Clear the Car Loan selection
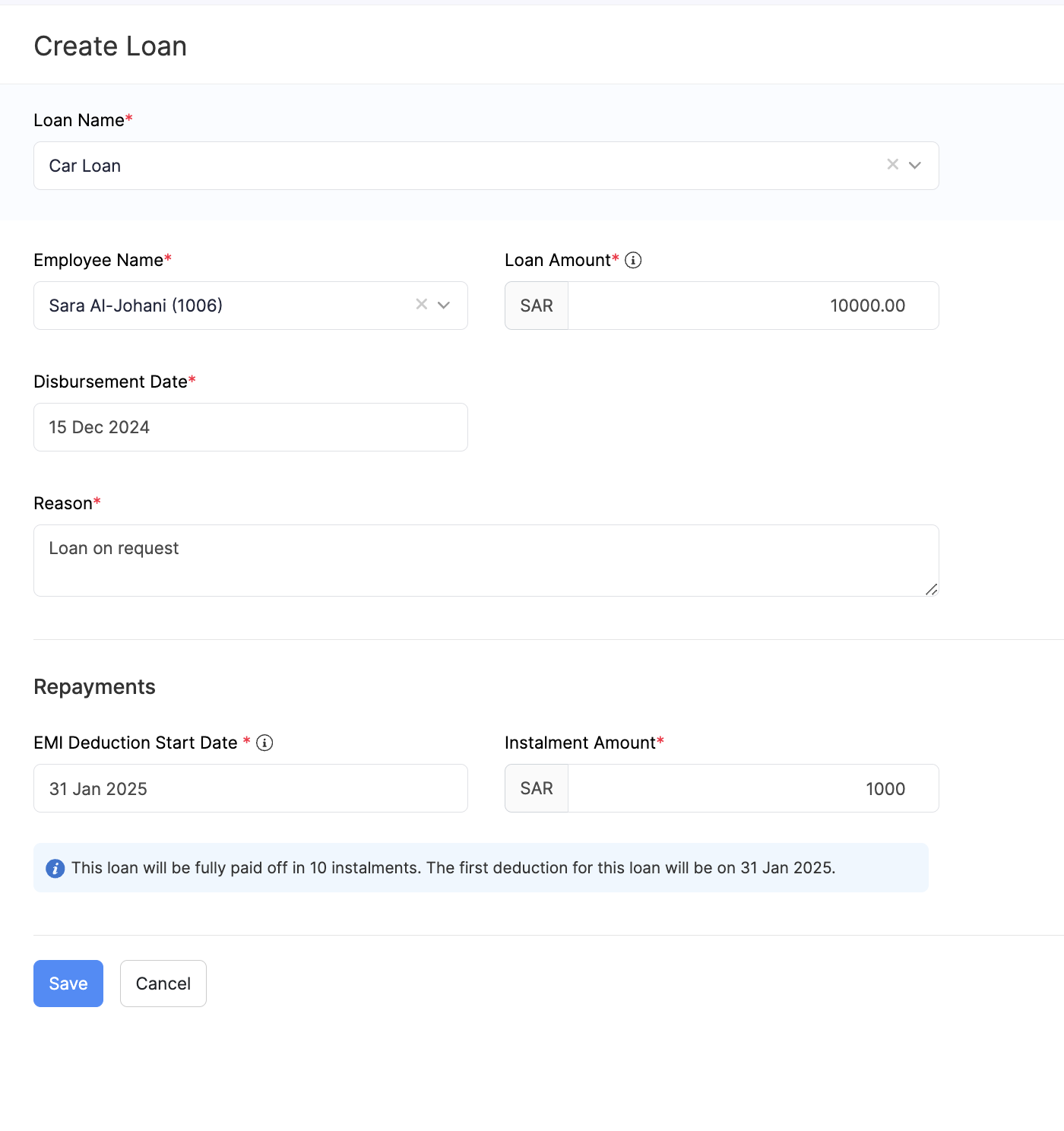 (893, 164)
